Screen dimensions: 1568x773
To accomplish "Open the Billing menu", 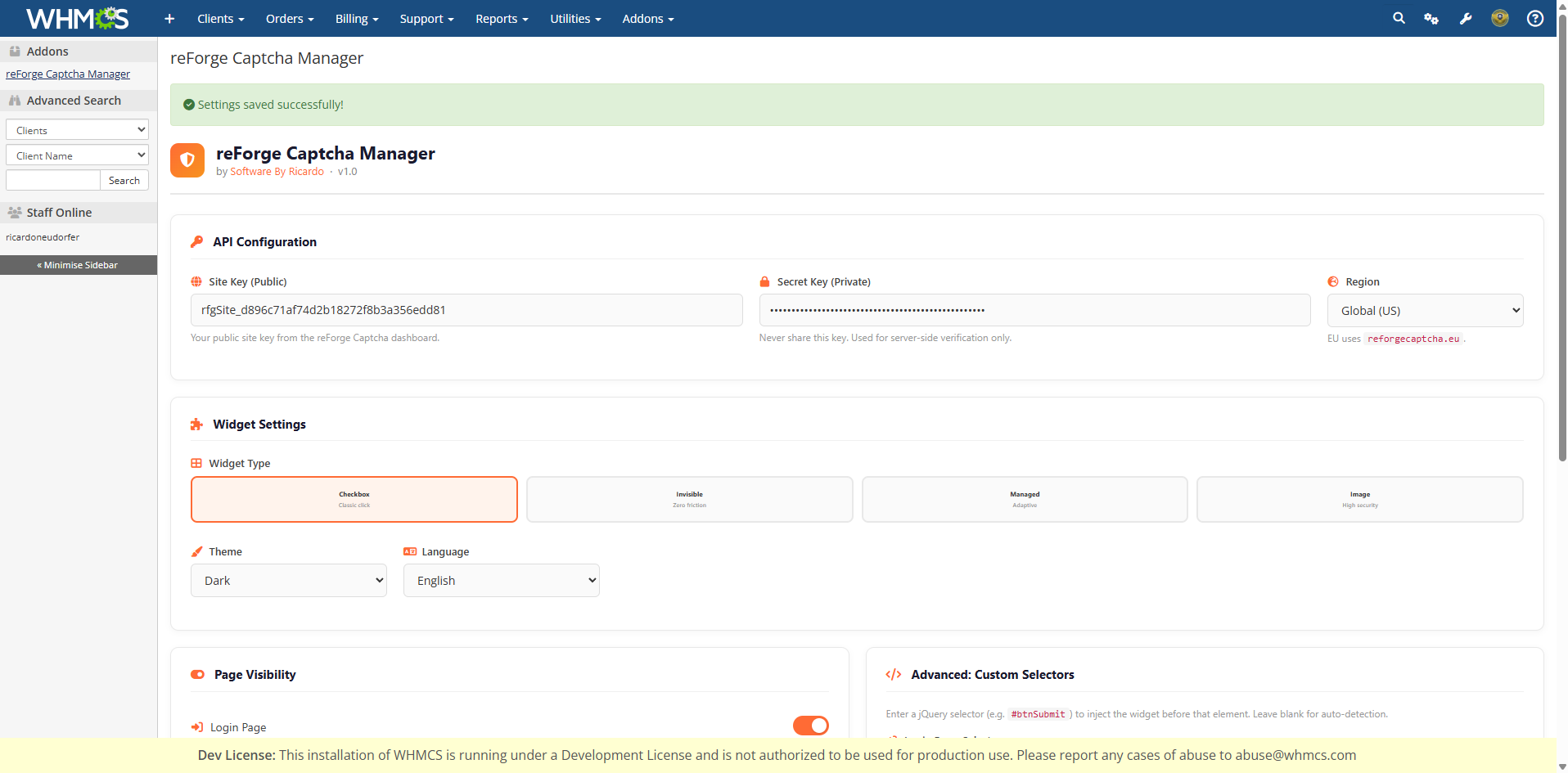I will 357,19.
